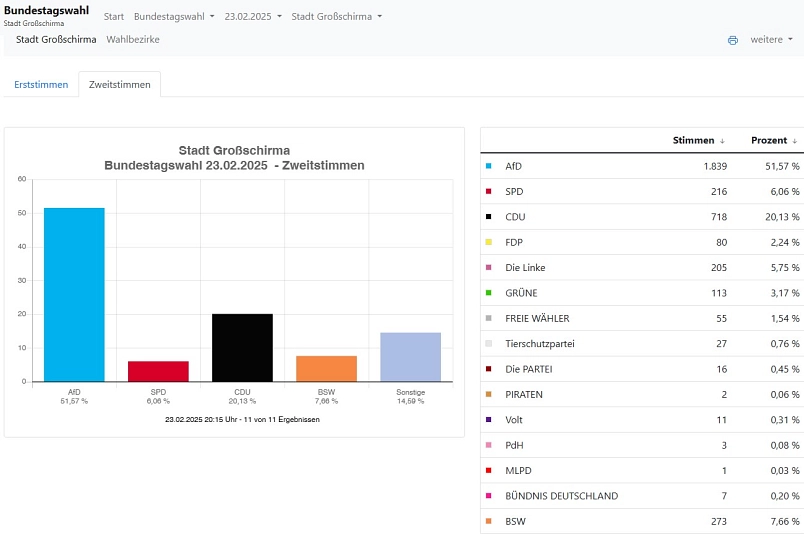Go to Start in the navigation
This screenshot has height=534, width=804.
click(114, 16)
